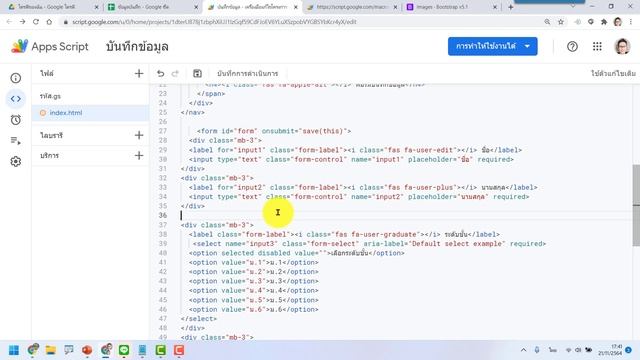Click the </select> closing tag line
This screenshot has width=640, height=360.
199,319
